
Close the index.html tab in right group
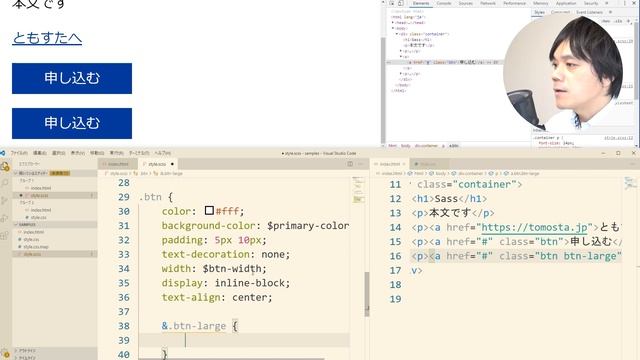point(404,164)
